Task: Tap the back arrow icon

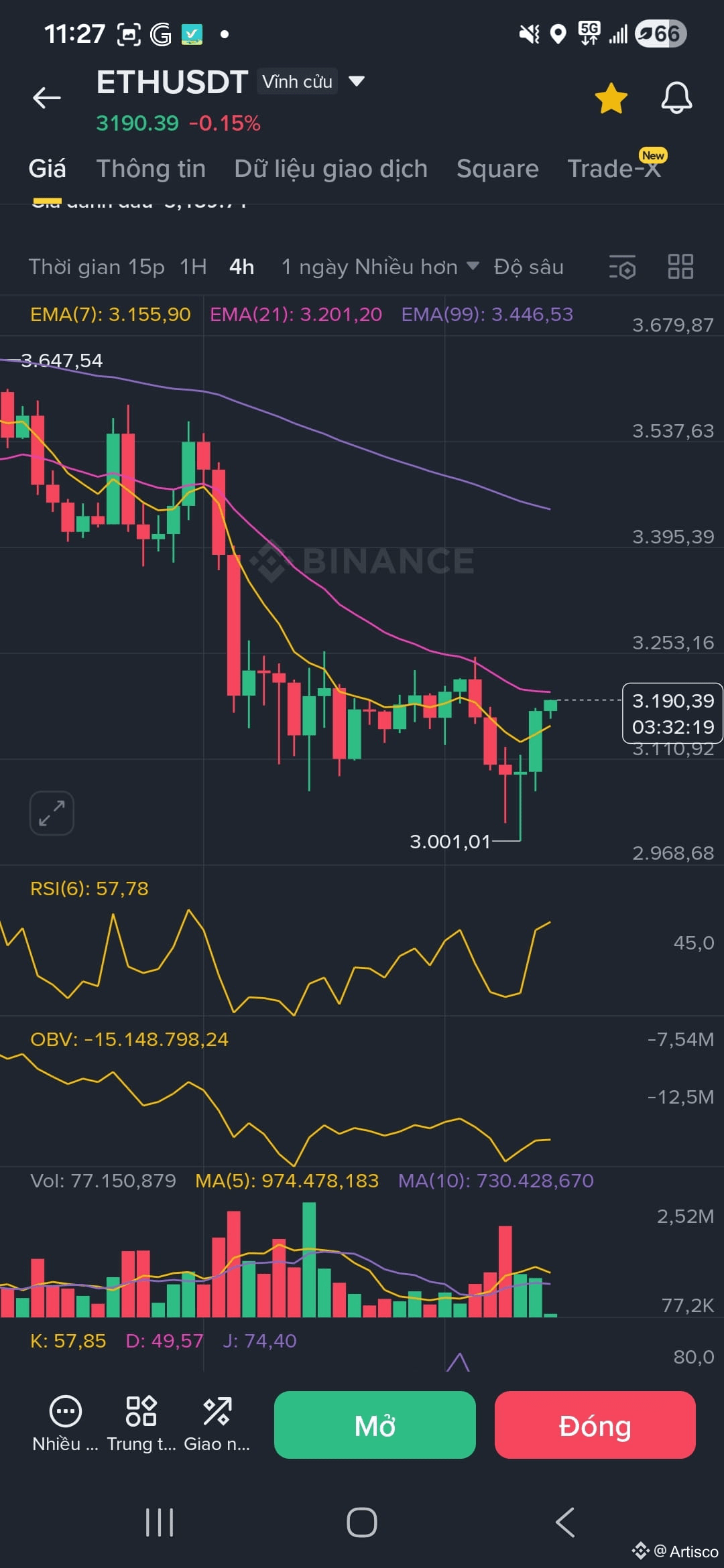Action: point(46,98)
